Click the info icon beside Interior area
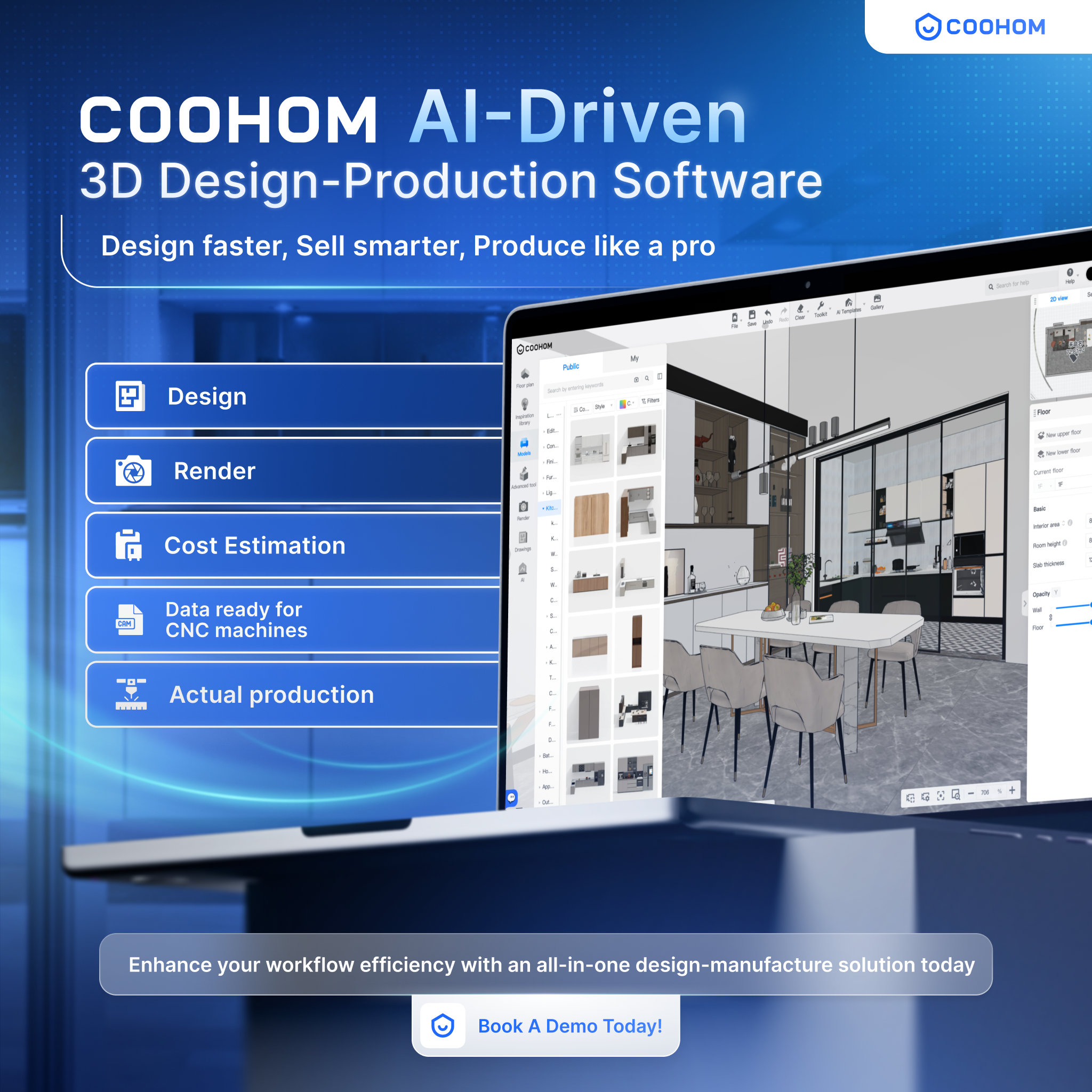Screen dimensions: 1092x1092 (1070, 523)
